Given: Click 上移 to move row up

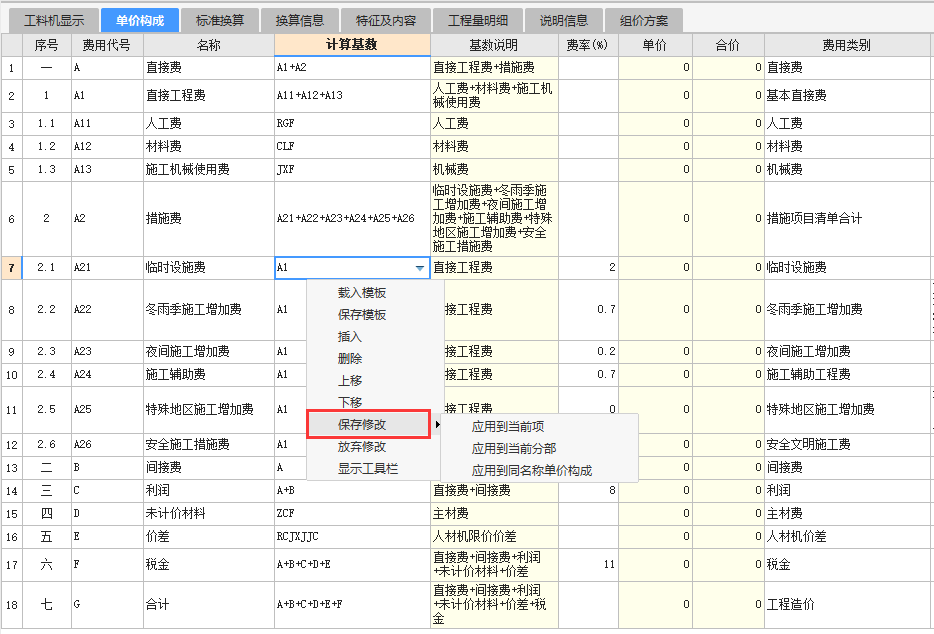Looking at the screenshot, I should coord(350,381).
